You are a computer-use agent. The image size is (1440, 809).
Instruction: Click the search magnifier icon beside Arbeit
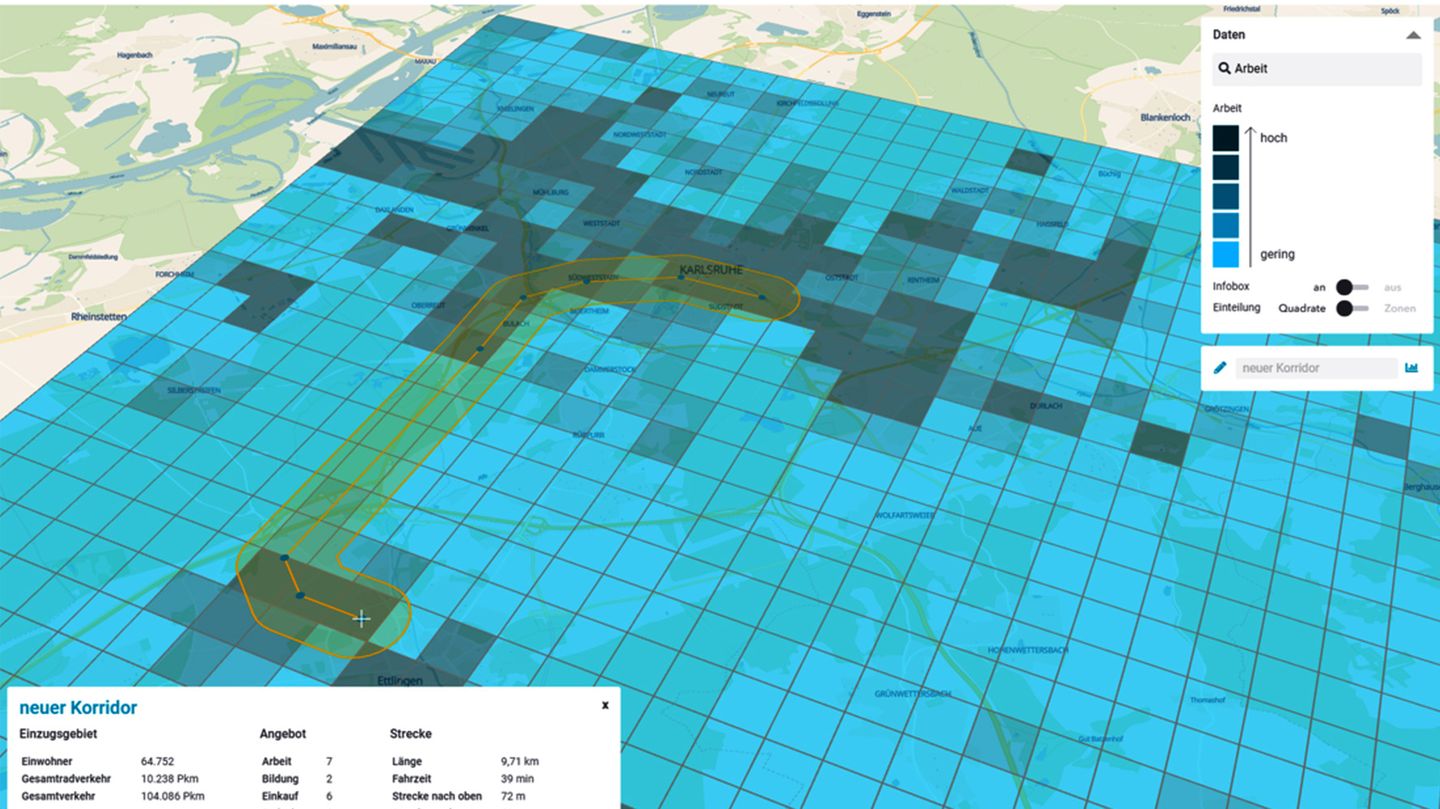pos(1225,69)
